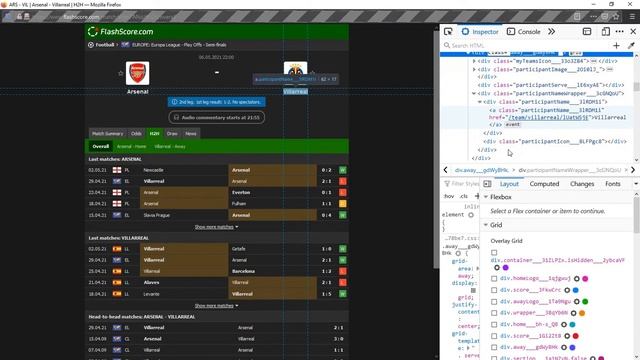Click the Arsenal club crest

(138, 73)
